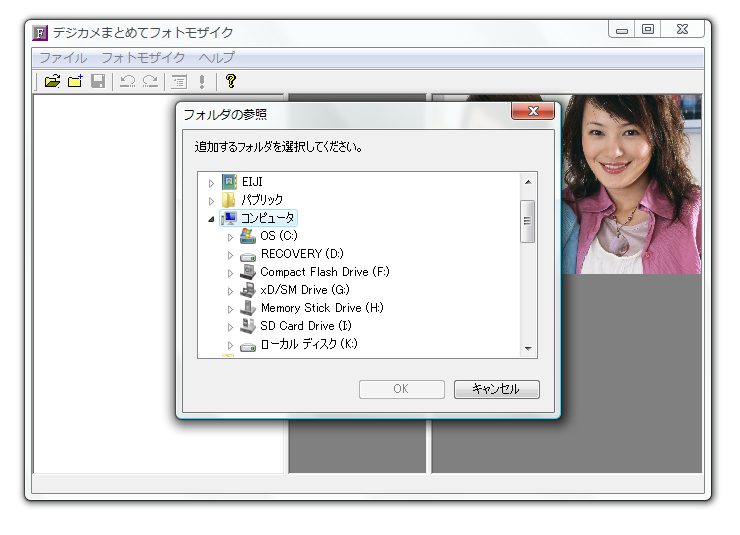This screenshot has height=535, width=740.
Task: Select the SD Card Drive (I:) entry
Action: [305, 326]
